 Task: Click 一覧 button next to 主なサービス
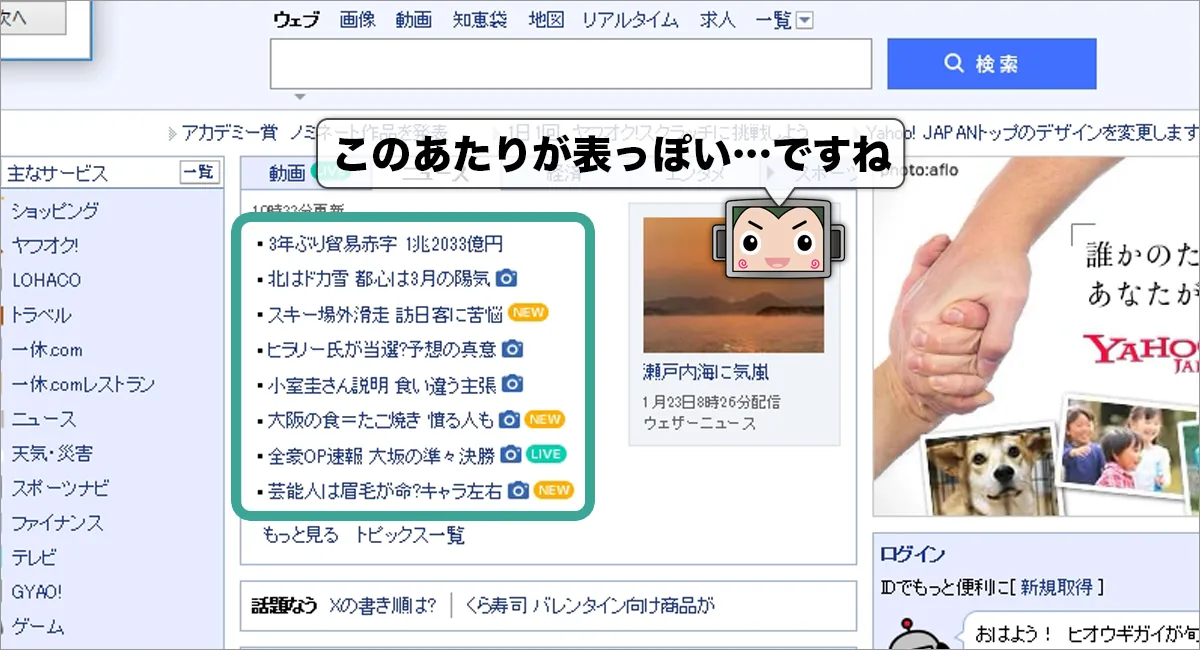[199, 172]
